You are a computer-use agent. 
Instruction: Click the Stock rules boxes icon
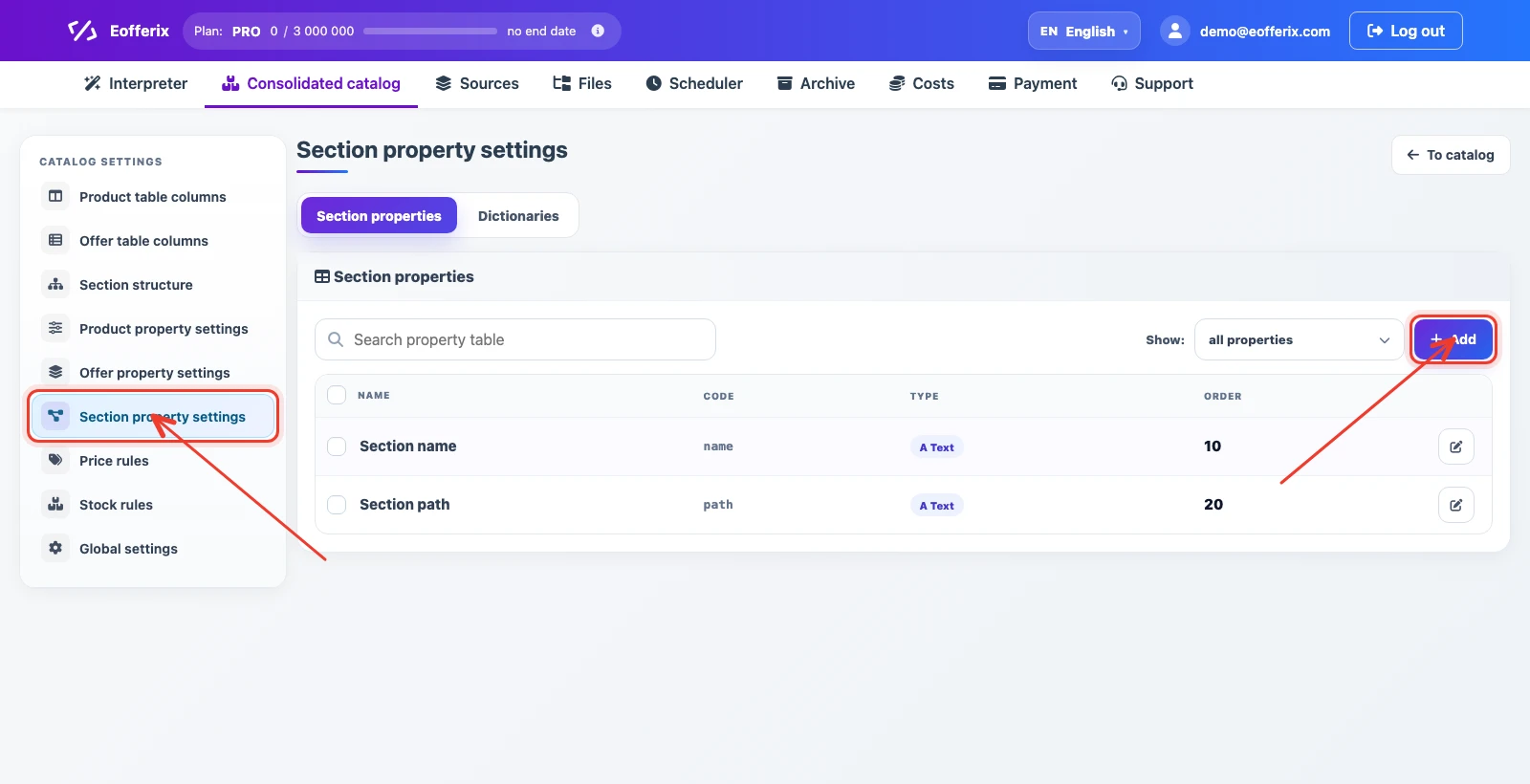coord(55,504)
